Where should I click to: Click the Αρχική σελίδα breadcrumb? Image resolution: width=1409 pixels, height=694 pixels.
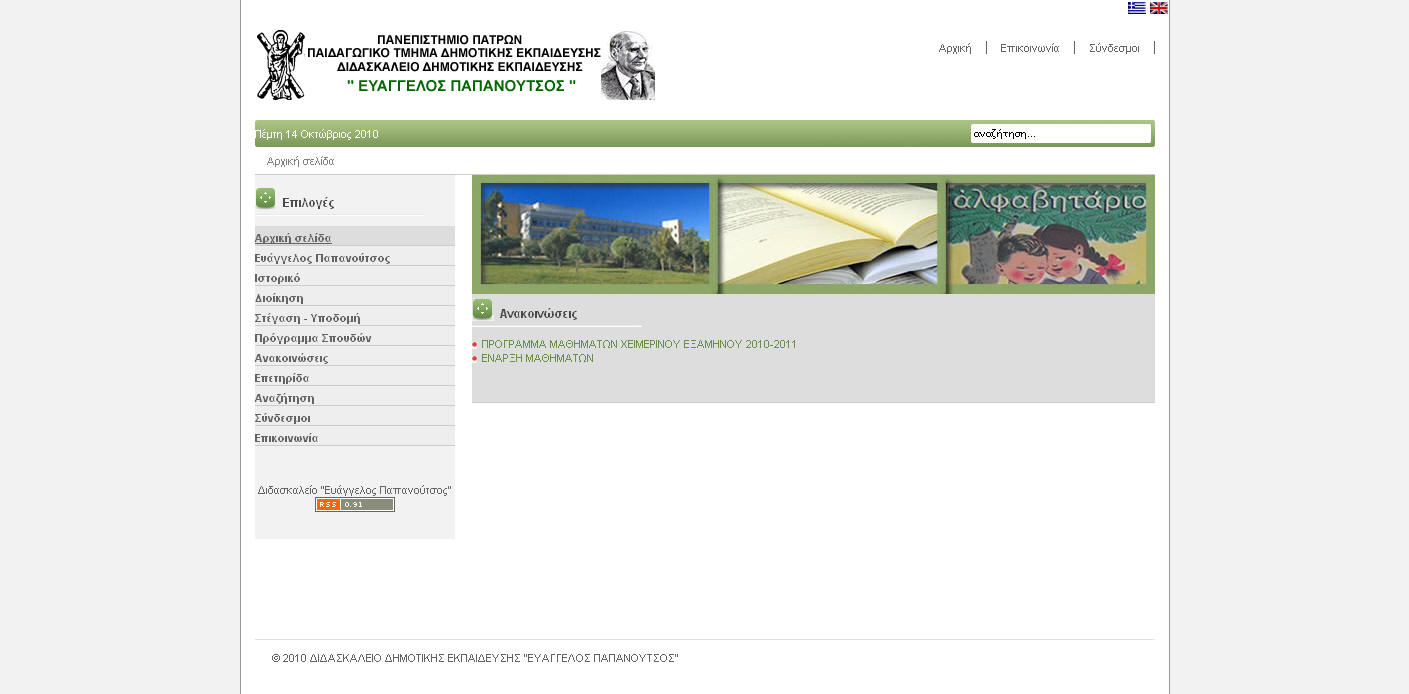click(x=300, y=161)
